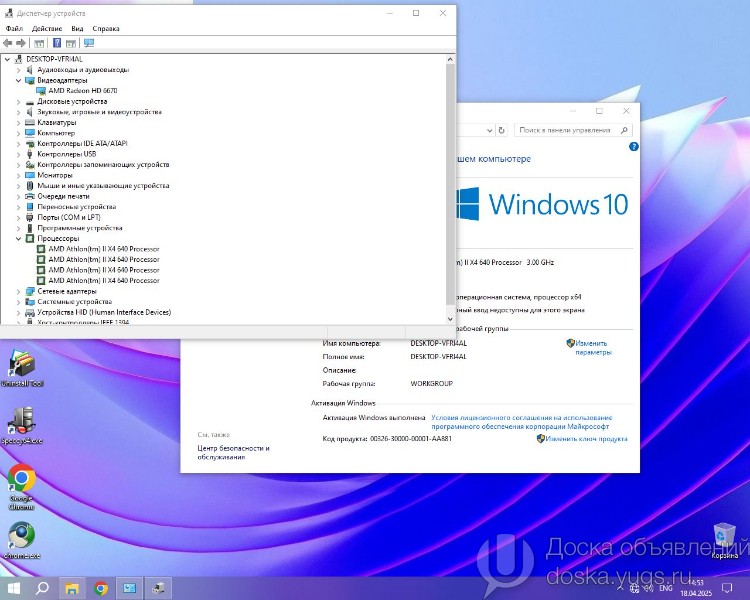Click the Google Chrome desktop icon
This screenshot has width=750, height=600.
[22, 486]
